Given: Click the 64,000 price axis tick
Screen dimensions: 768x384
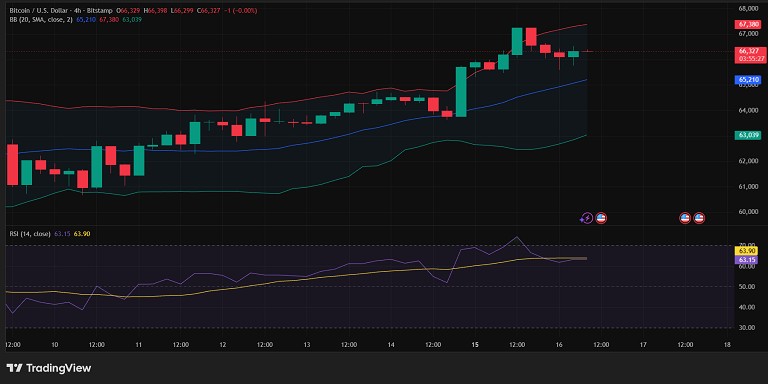Looking at the screenshot, I should coord(749,110).
